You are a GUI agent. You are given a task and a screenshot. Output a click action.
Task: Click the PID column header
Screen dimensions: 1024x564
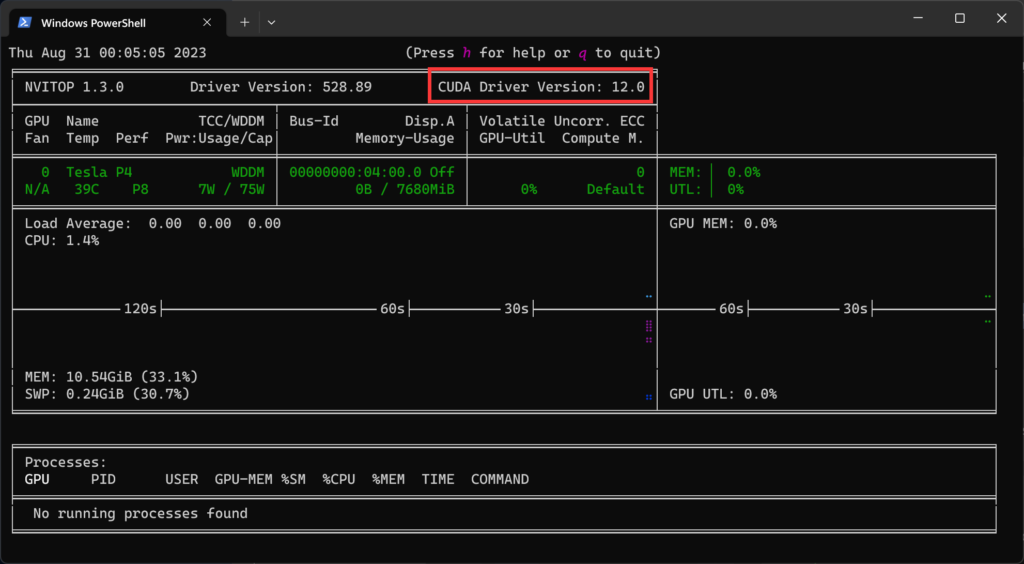pyautogui.click(x=103, y=479)
